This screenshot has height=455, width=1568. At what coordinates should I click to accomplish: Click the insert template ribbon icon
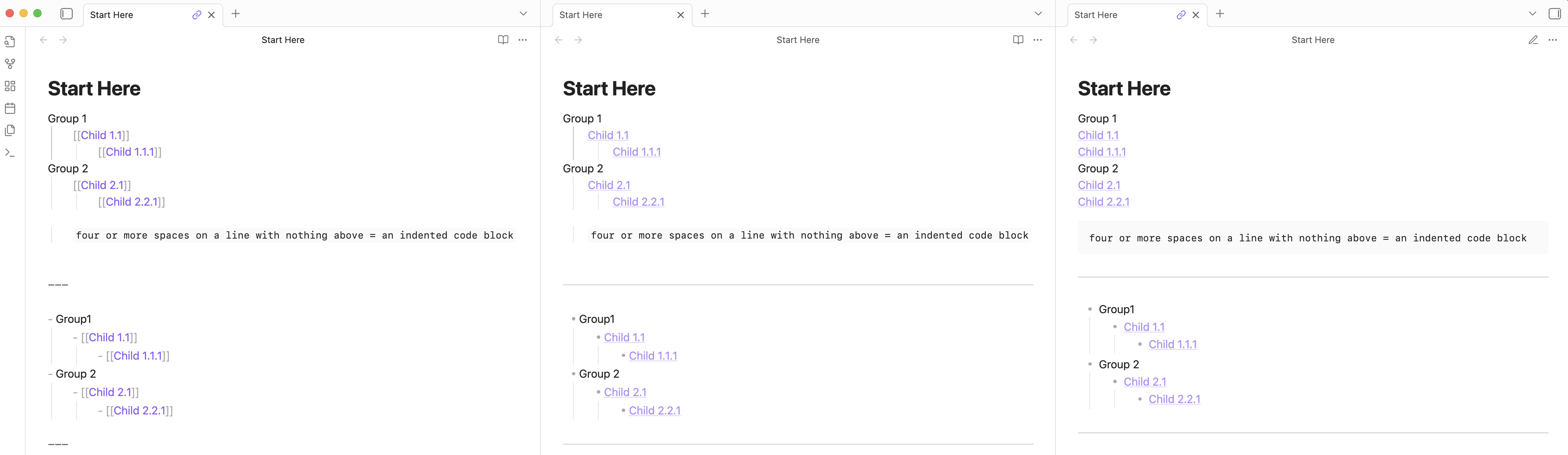click(x=10, y=130)
